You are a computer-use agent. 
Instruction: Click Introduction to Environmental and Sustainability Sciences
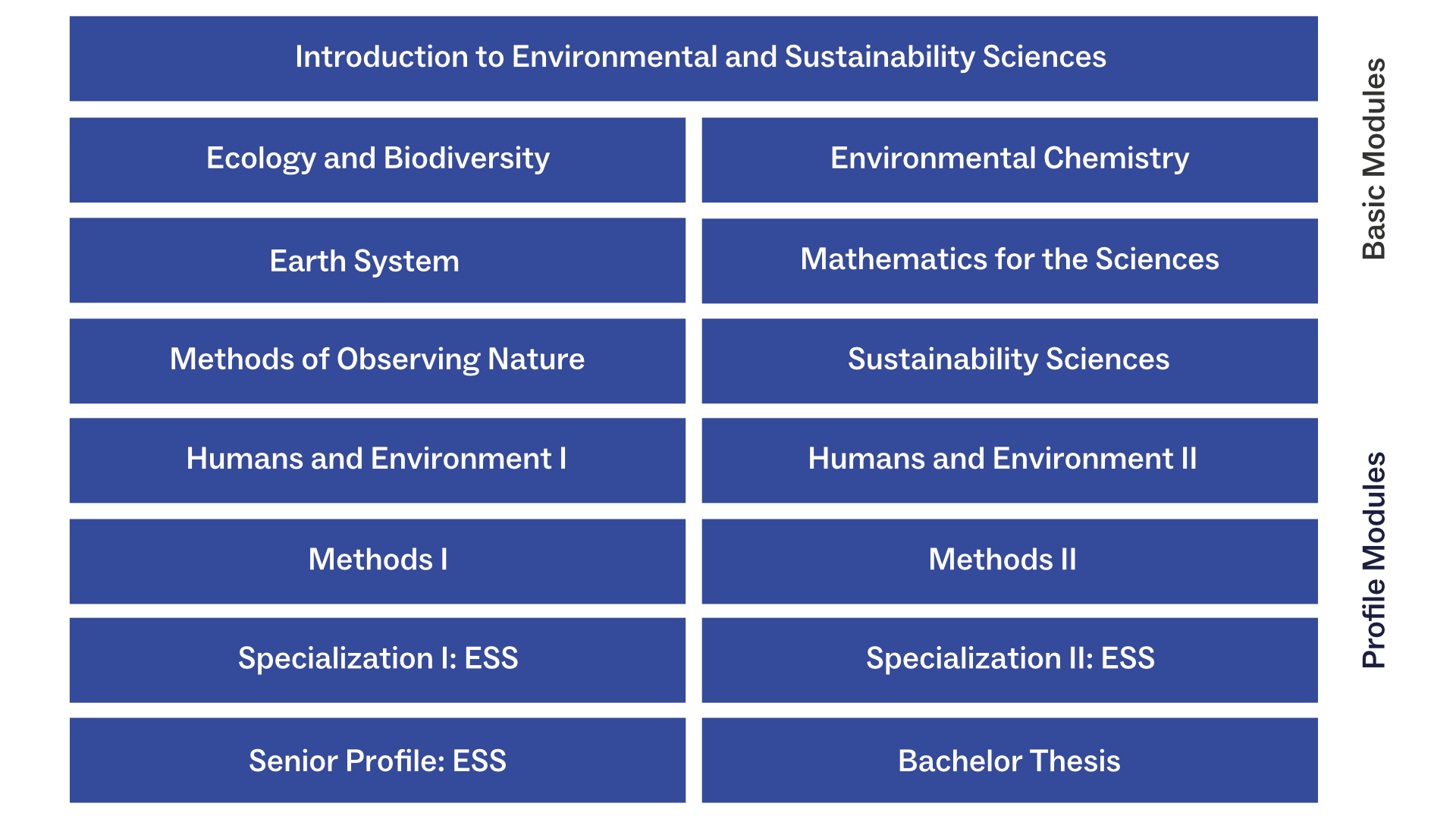(693, 58)
